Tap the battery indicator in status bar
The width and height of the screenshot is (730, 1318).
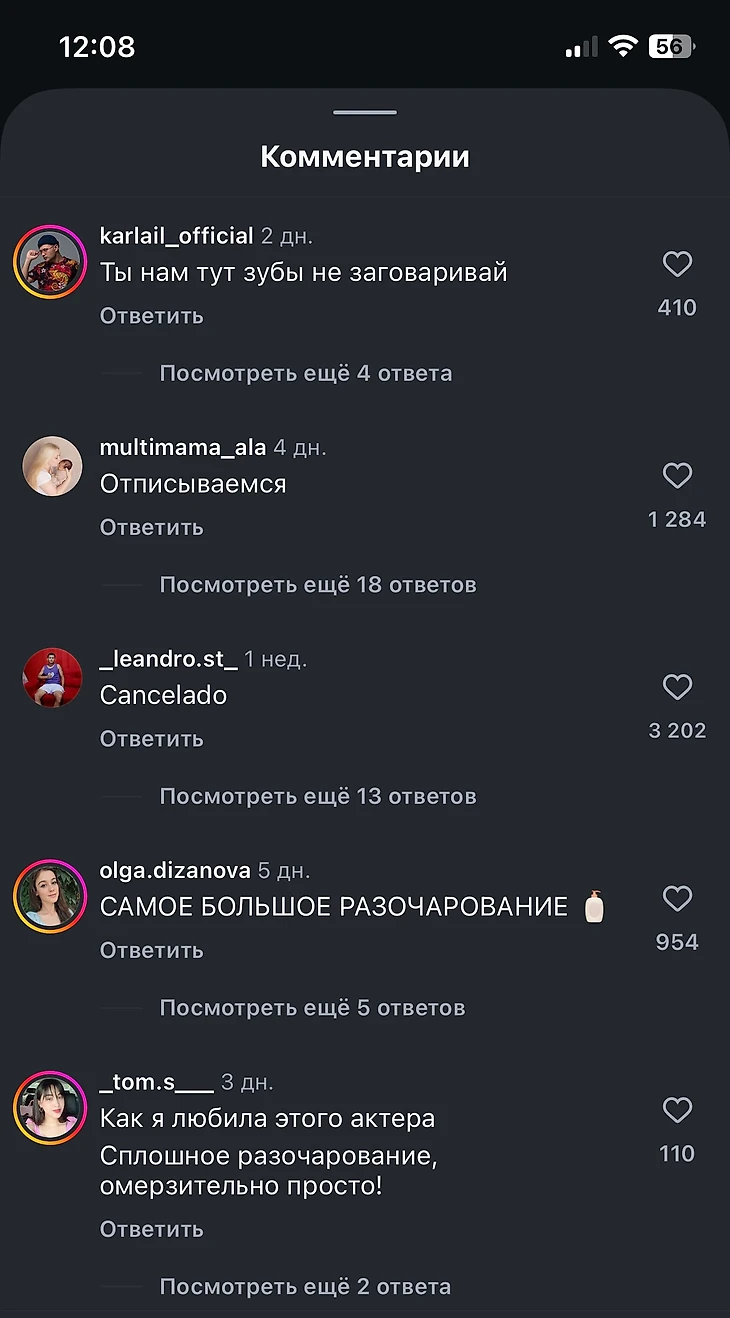click(x=672, y=46)
